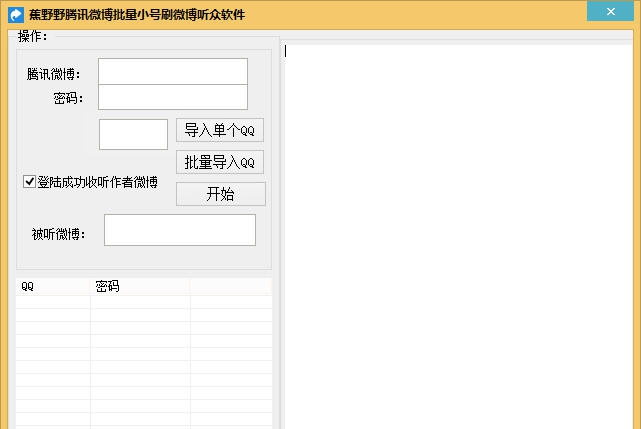Focus the 腾讯微博 account input field
The height and width of the screenshot is (429, 641).
tap(173, 71)
